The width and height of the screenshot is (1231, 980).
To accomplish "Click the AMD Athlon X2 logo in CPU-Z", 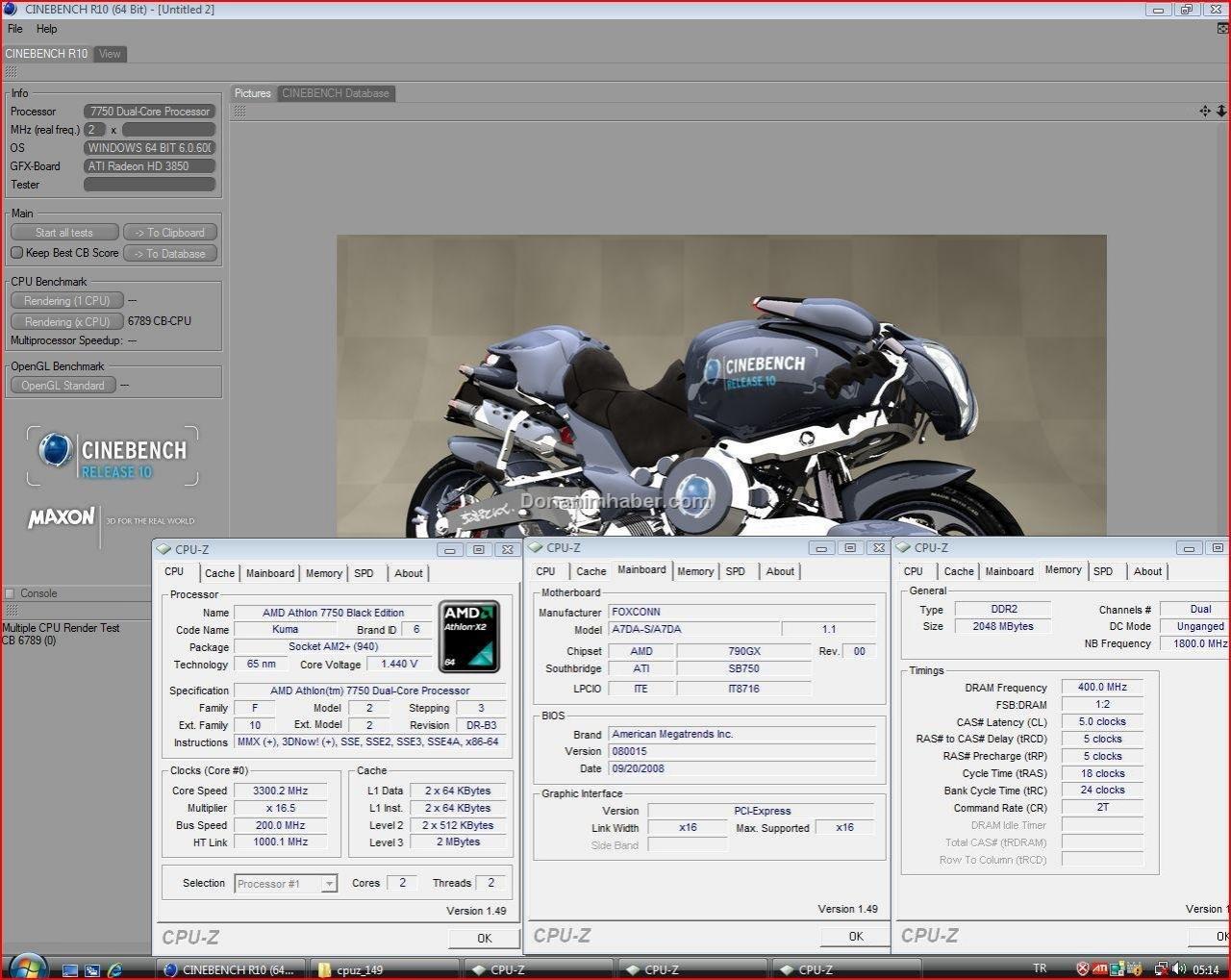I will (469, 635).
